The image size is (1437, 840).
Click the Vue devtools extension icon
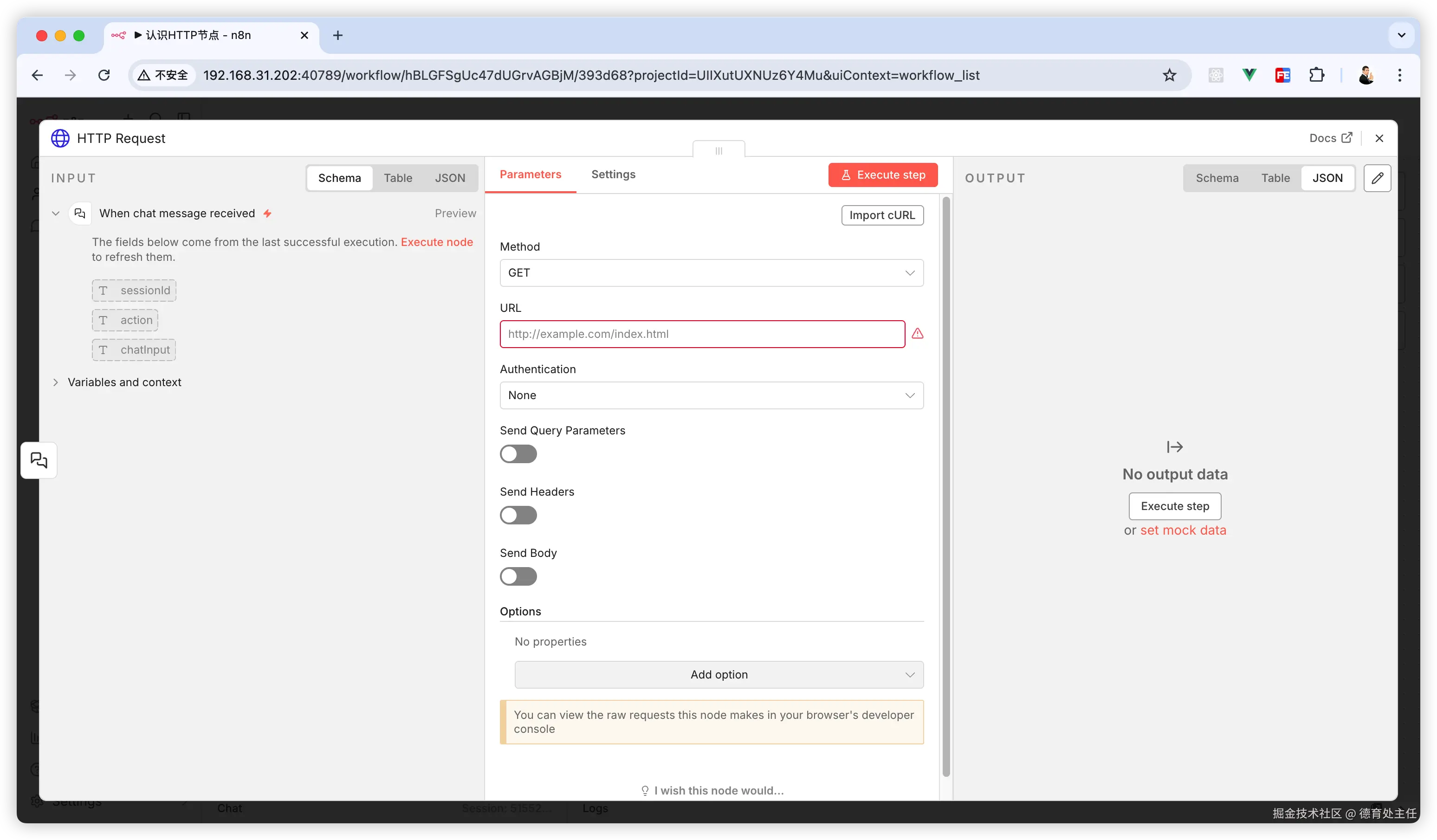click(x=1249, y=75)
